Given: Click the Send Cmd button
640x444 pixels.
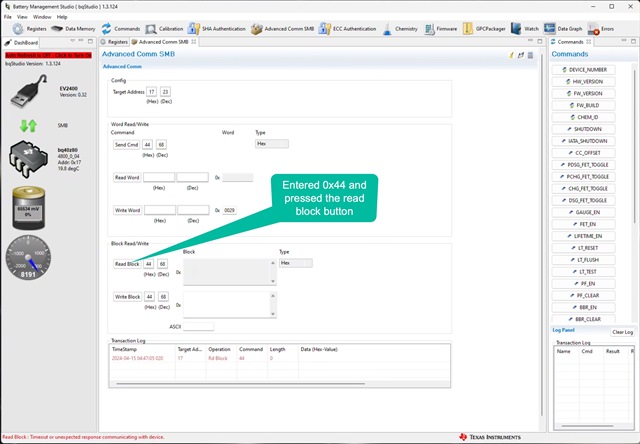Looking at the screenshot, I should pyautogui.click(x=126, y=144).
